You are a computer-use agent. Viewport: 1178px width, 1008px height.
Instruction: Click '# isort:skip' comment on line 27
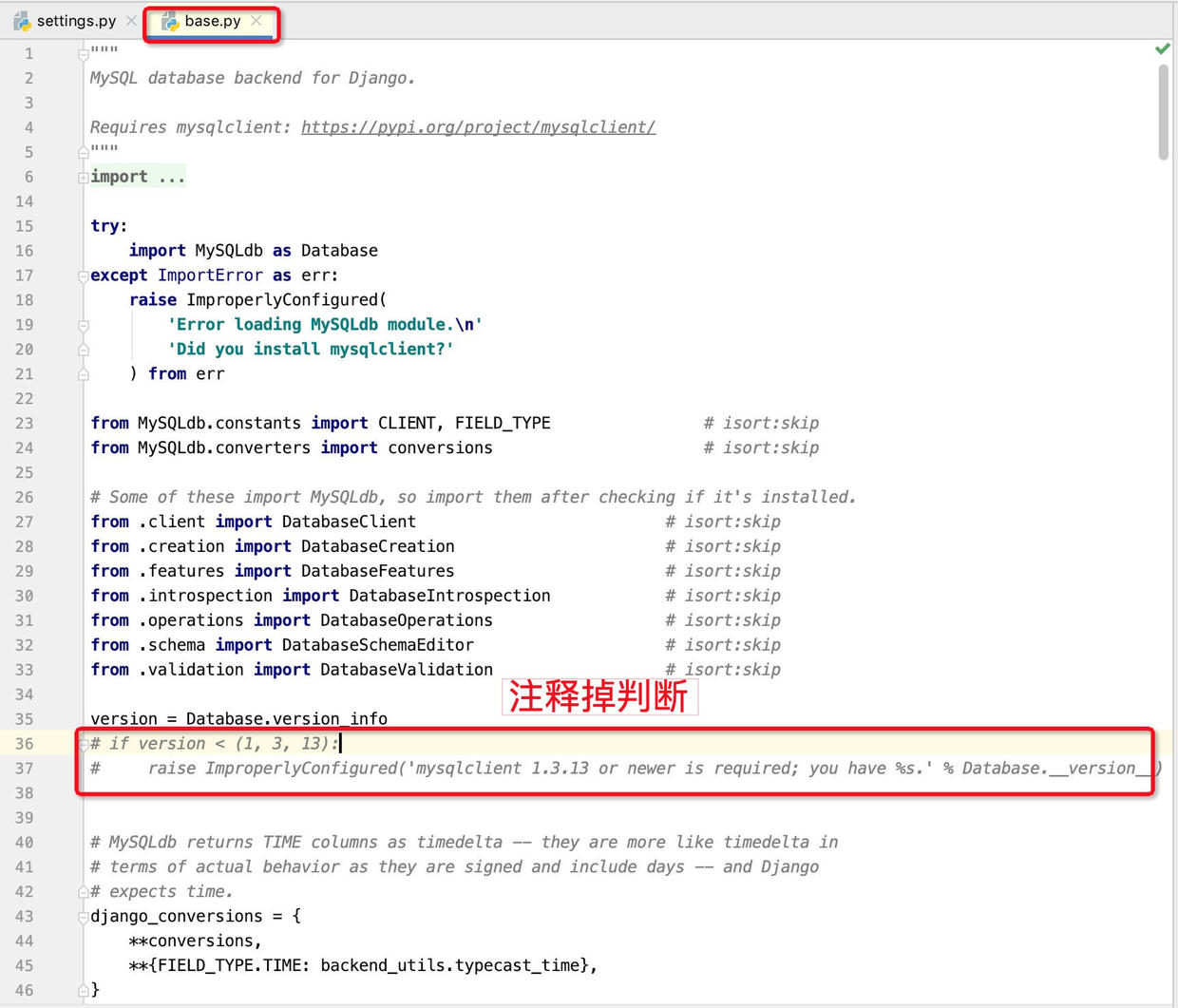[x=723, y=523]
